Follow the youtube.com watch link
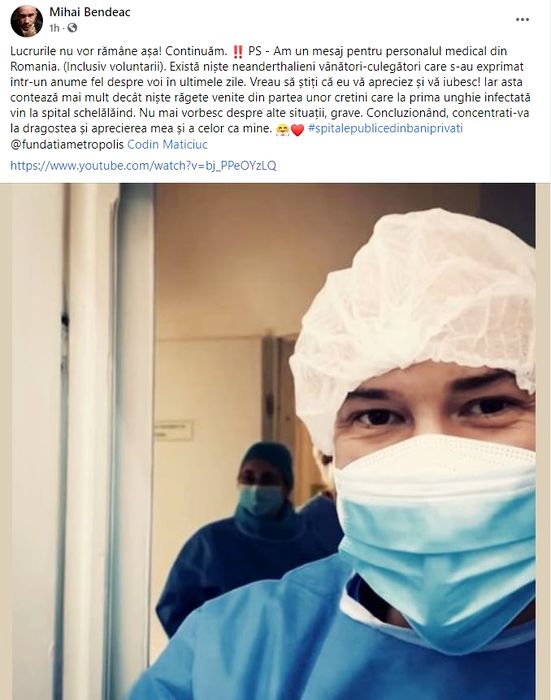The width and height of the screenshot is (551, 700). (143, 166)
